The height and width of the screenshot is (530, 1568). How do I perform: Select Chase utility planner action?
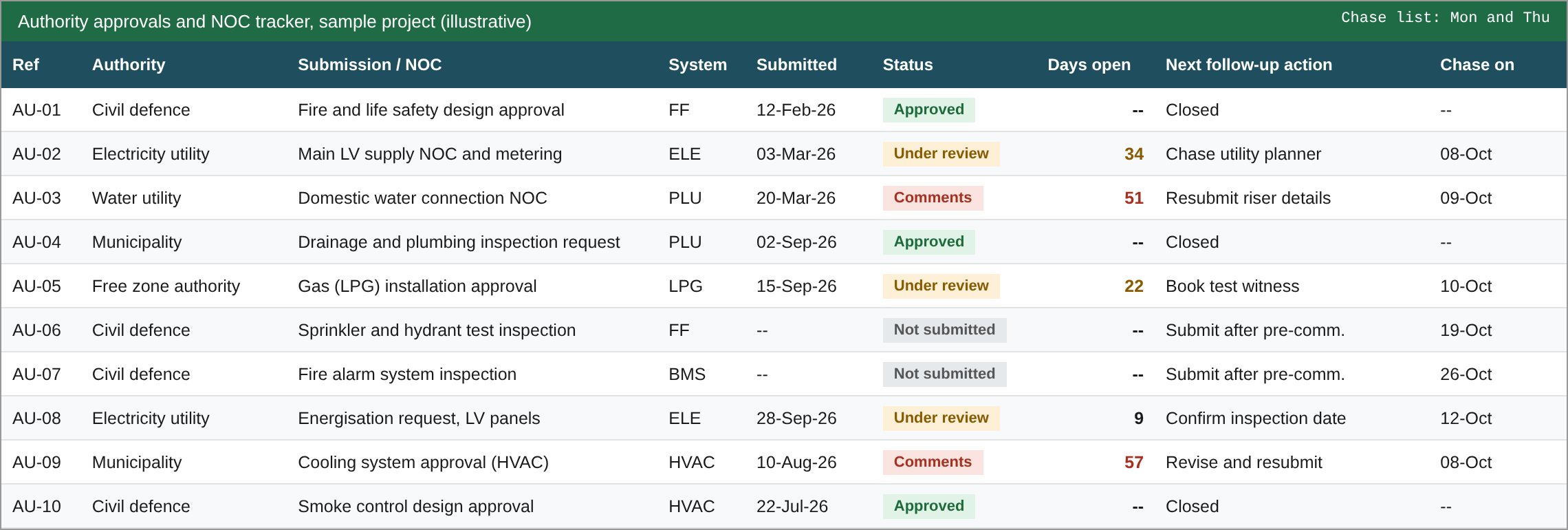(x=1243, y=154)
